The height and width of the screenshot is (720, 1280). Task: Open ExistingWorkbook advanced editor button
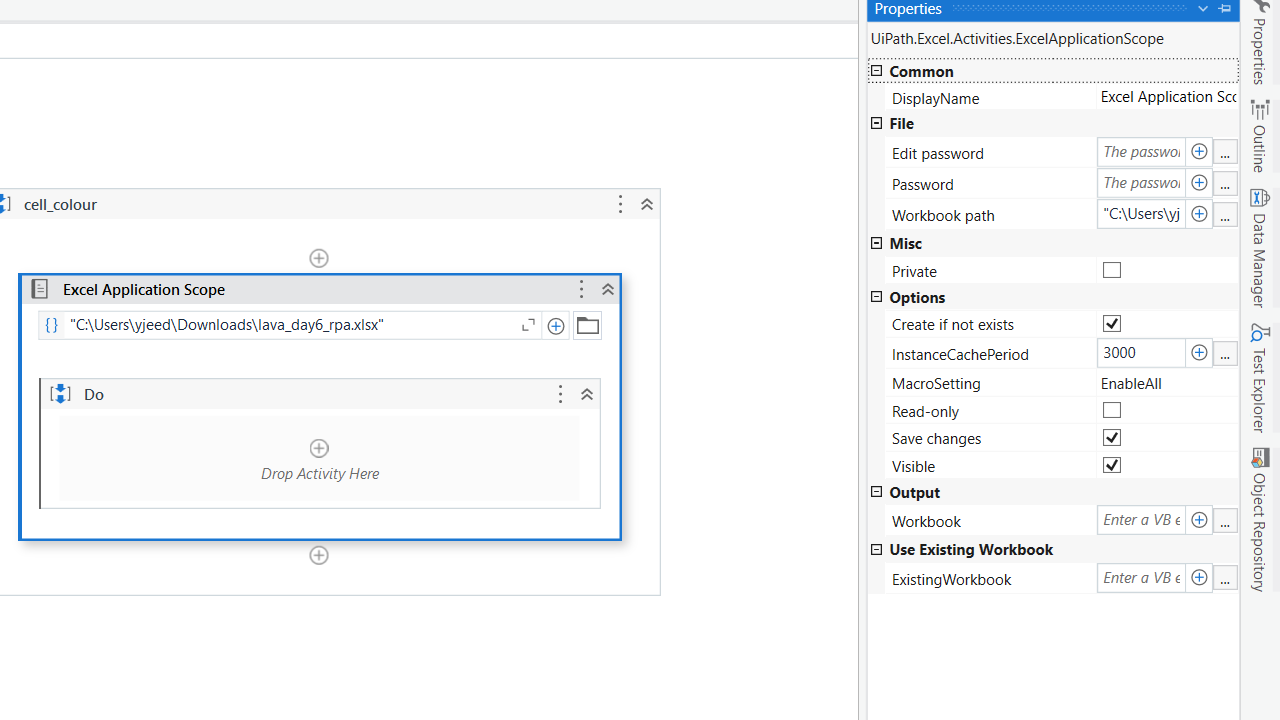1225,578
